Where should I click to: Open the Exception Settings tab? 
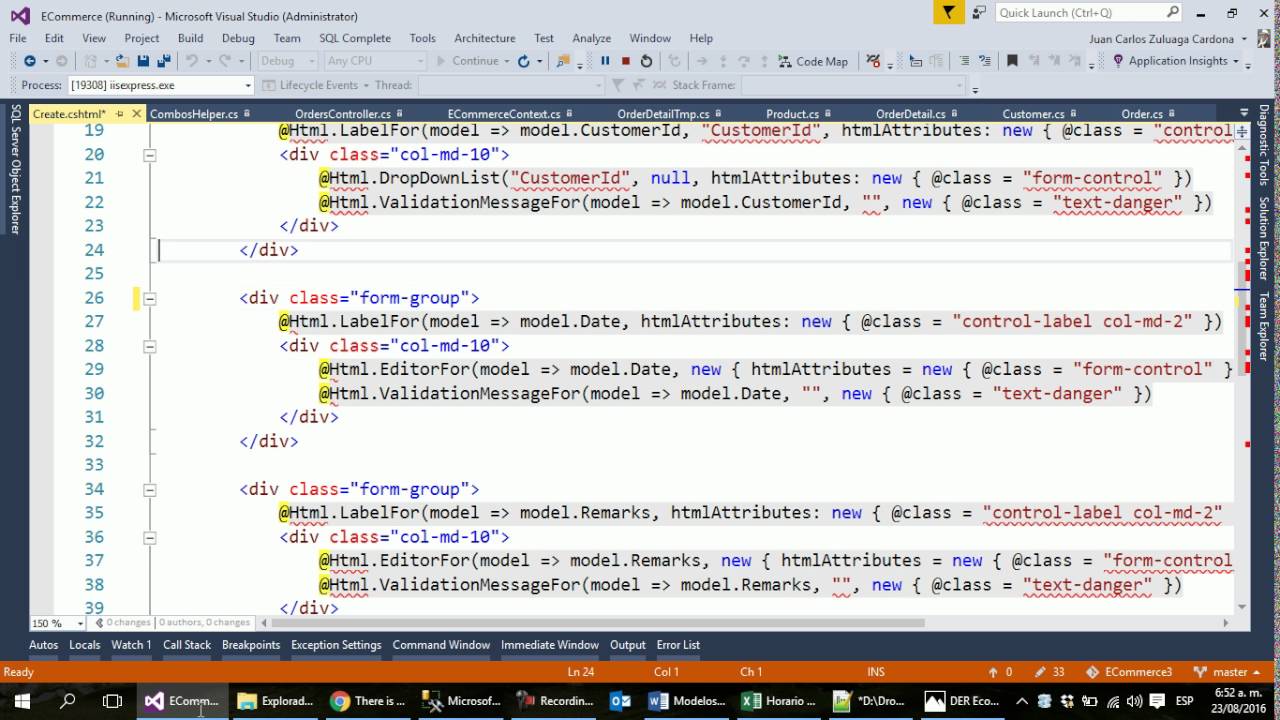(x=336, y=645)
